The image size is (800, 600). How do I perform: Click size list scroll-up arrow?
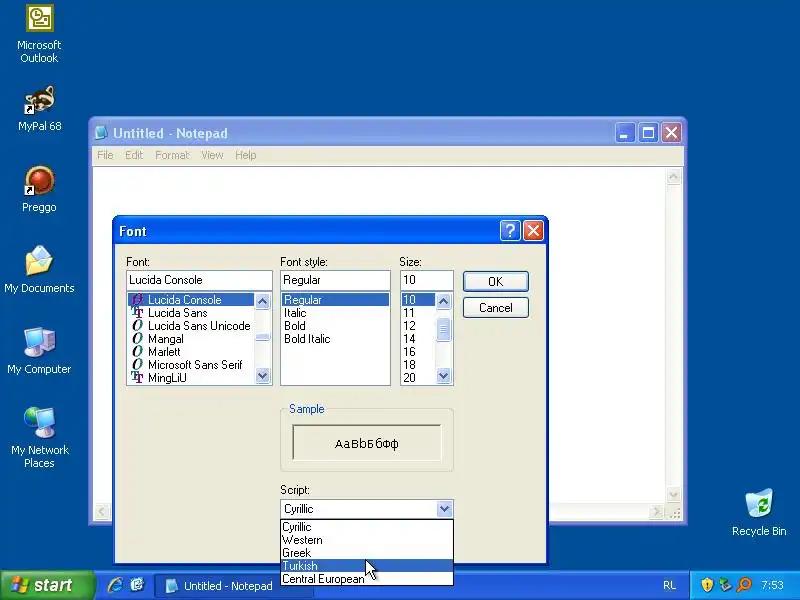pos(444,301)
